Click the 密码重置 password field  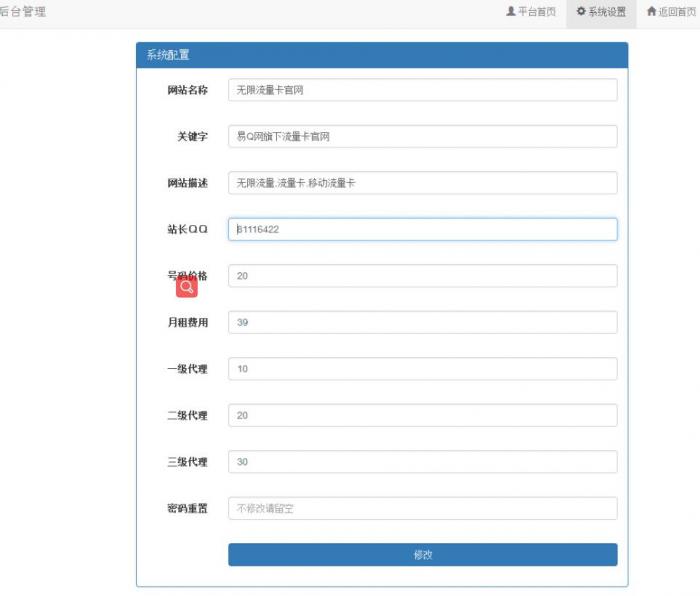(x=422, y=508)
